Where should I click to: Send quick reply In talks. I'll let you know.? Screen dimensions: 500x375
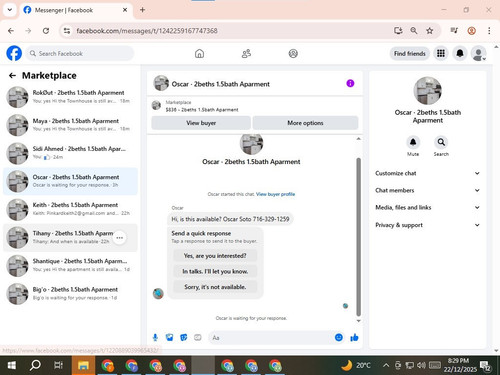pyautogui.click(x=215, y=271)
